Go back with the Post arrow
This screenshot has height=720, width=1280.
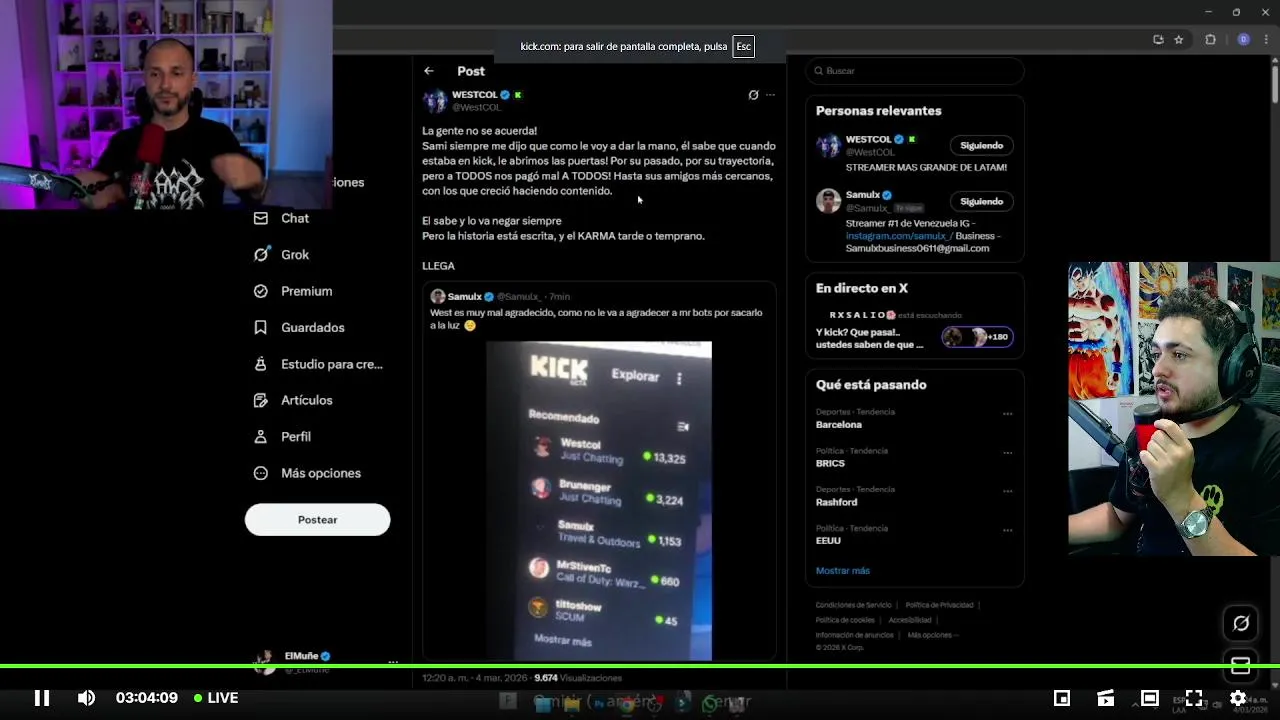429,71
